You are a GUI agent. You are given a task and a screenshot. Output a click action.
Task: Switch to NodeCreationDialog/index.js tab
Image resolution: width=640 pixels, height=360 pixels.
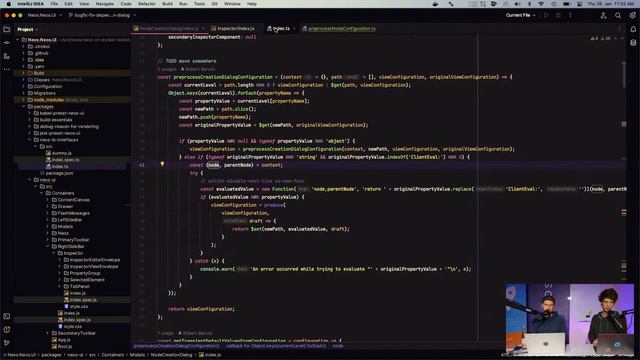(169, 29)
